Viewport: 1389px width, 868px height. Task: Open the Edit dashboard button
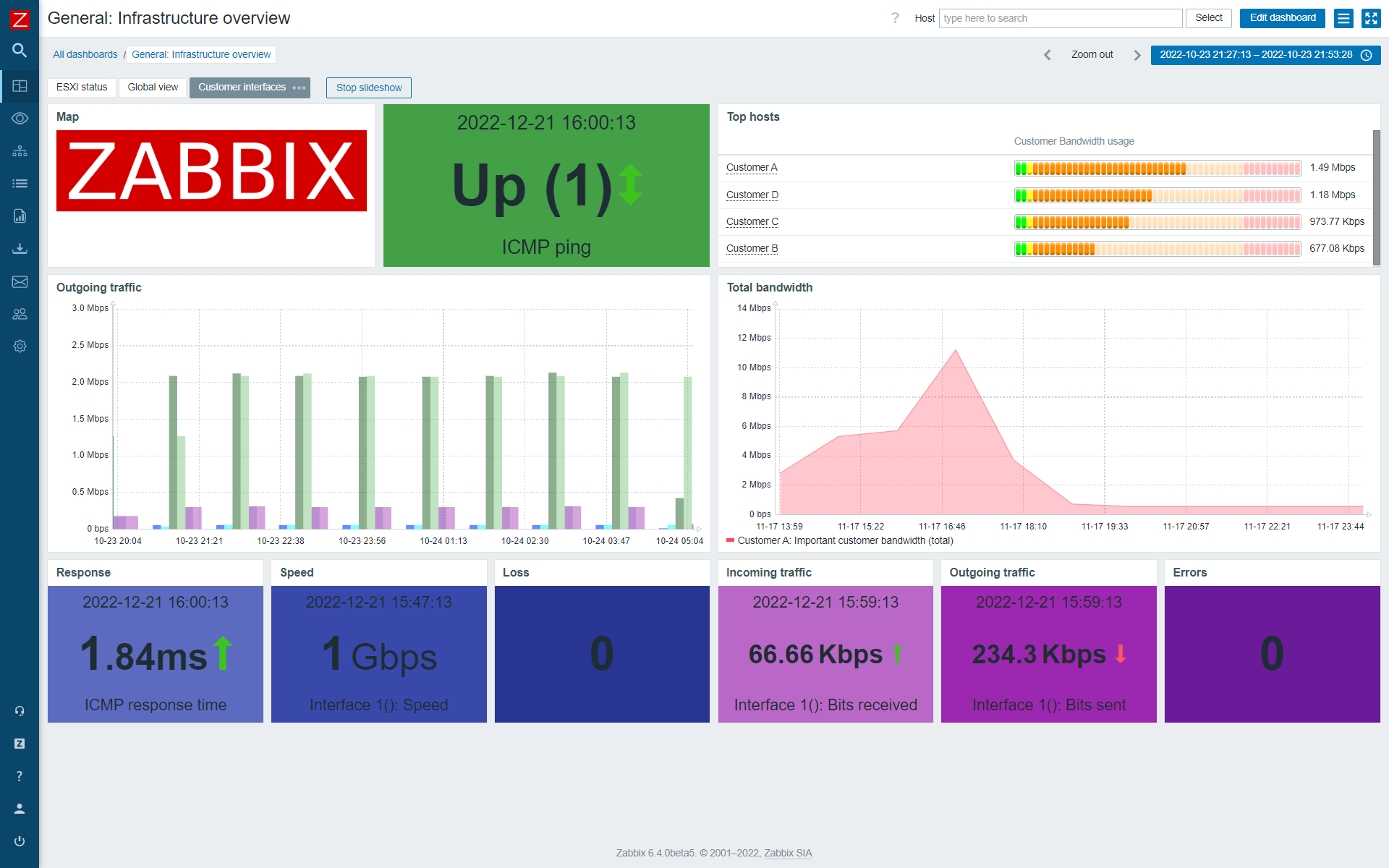(x=1282, y=18)
